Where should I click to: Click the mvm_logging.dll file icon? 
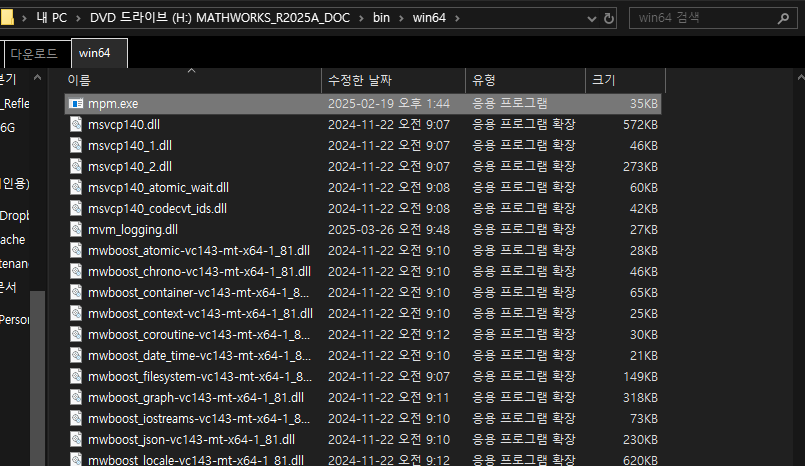click(76, 229)
